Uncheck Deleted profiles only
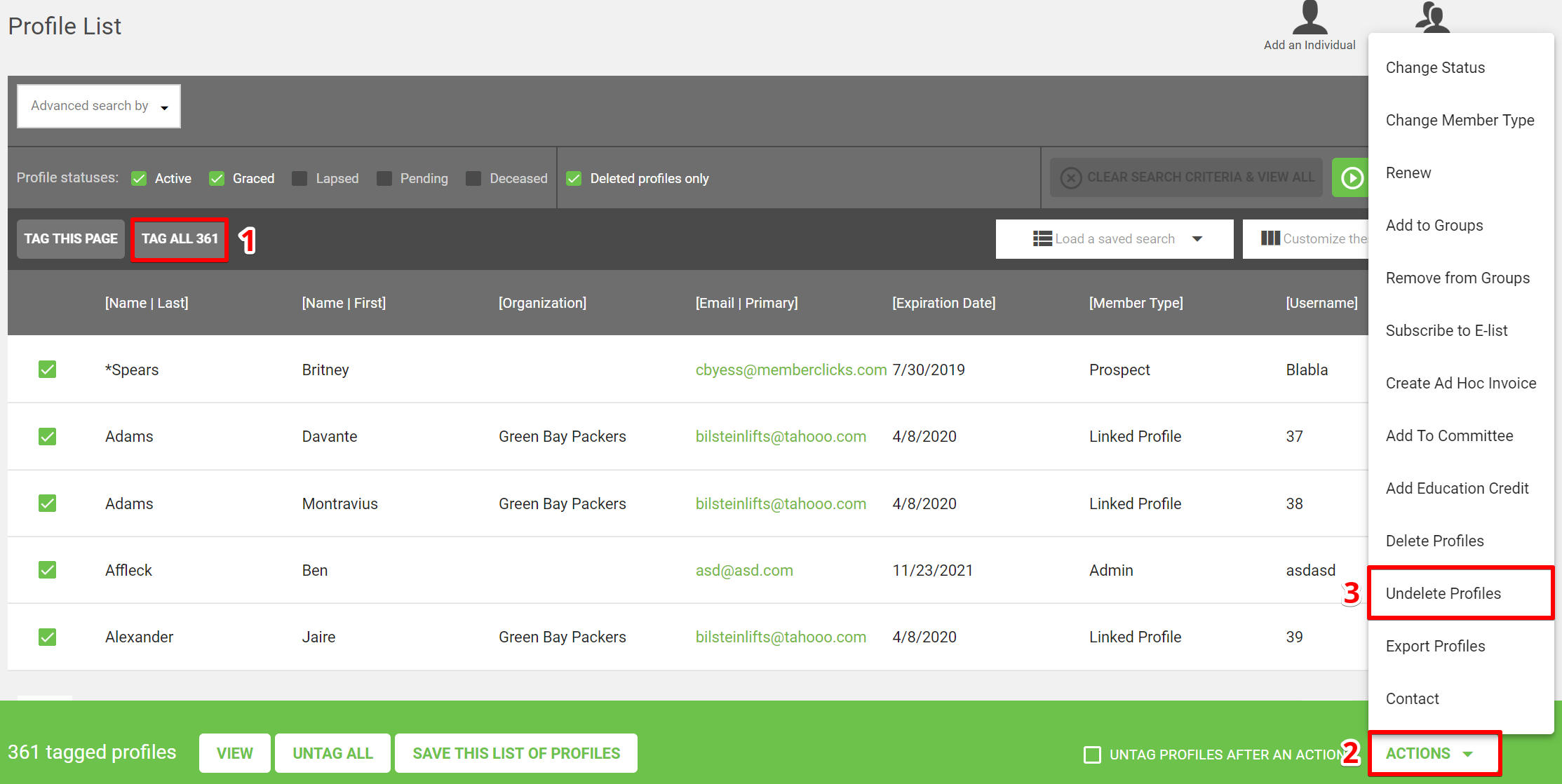The height and width of the screenshot is (784, 1562). [x=574, y=178]
